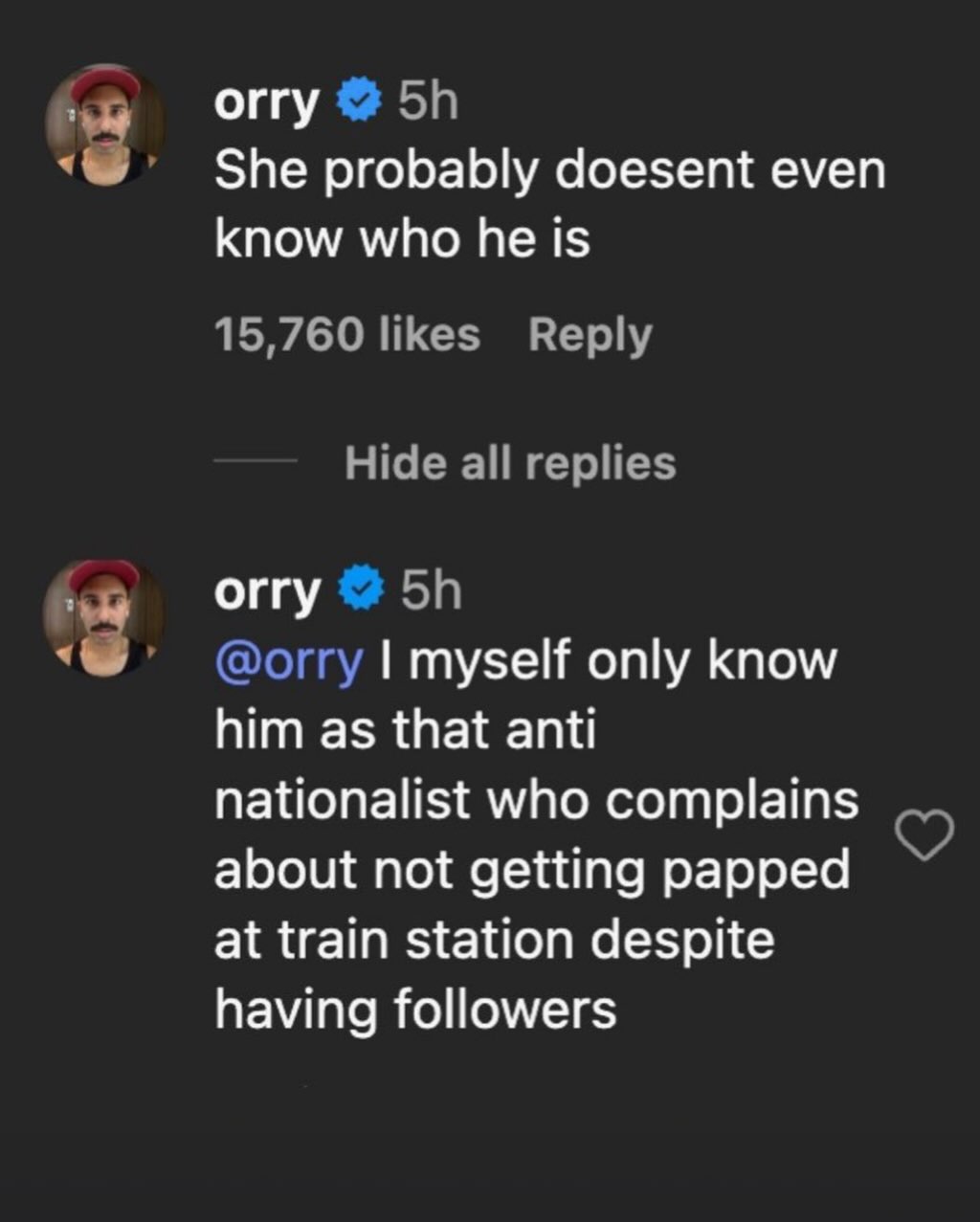Open the reply's orry profile picture
This screenshot has width=980, height=1222.
pos(104,618)
